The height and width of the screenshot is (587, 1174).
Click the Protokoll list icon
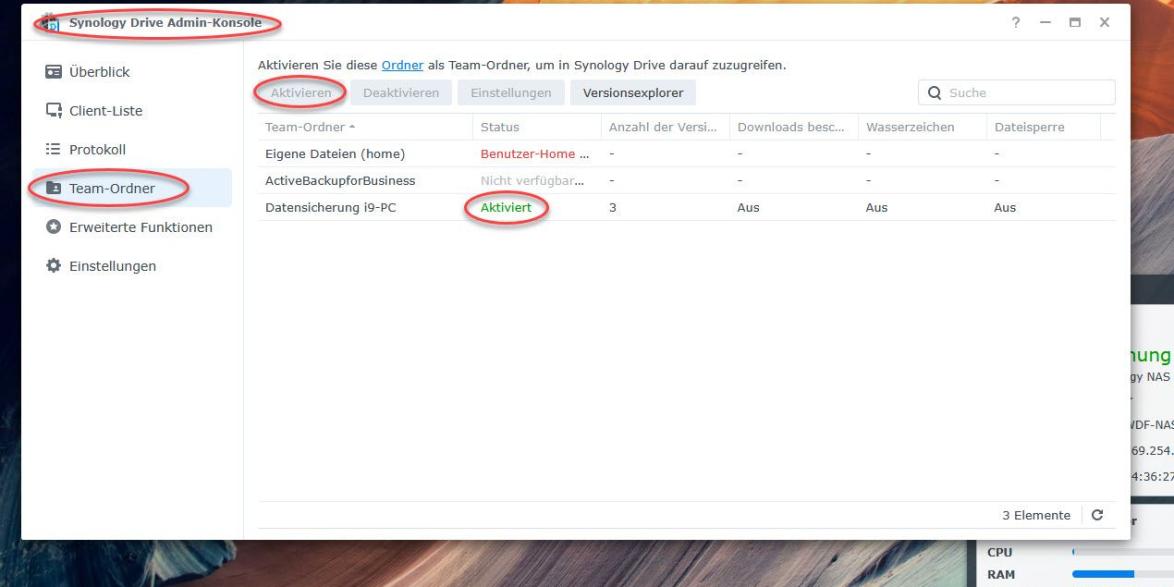[52, 150]
